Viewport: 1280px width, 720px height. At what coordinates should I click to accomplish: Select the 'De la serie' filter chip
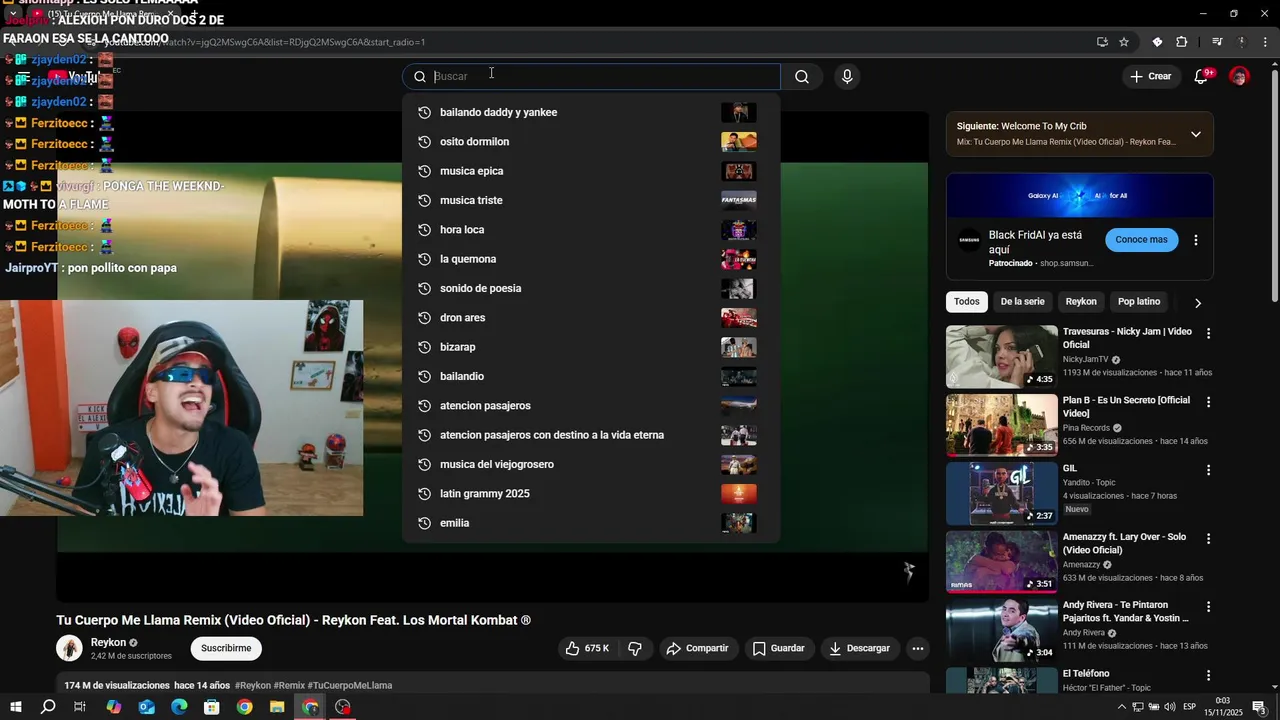1022,302
